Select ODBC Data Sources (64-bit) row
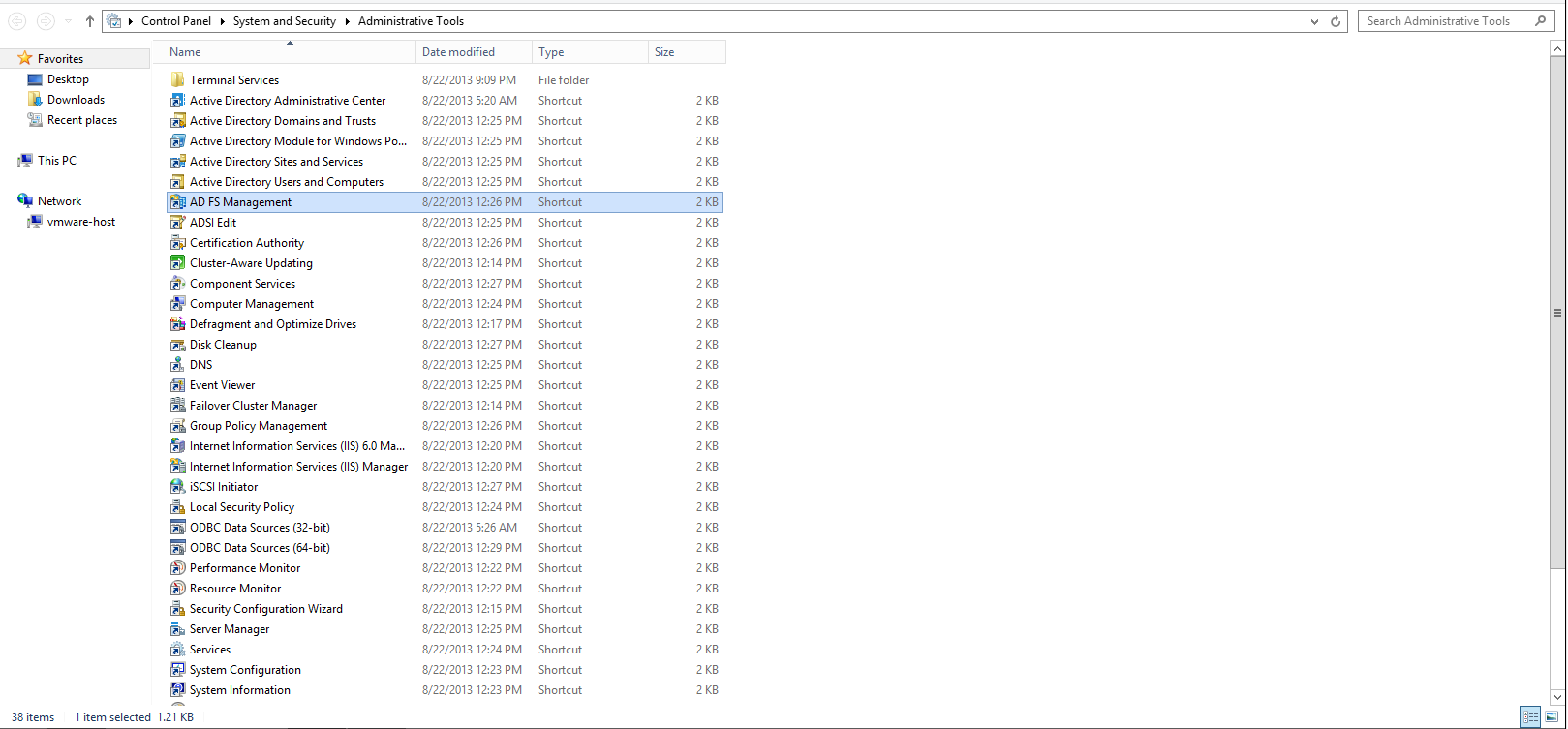Image resolution: width=1568 pixels, height=729 pixels. (445, 548)
